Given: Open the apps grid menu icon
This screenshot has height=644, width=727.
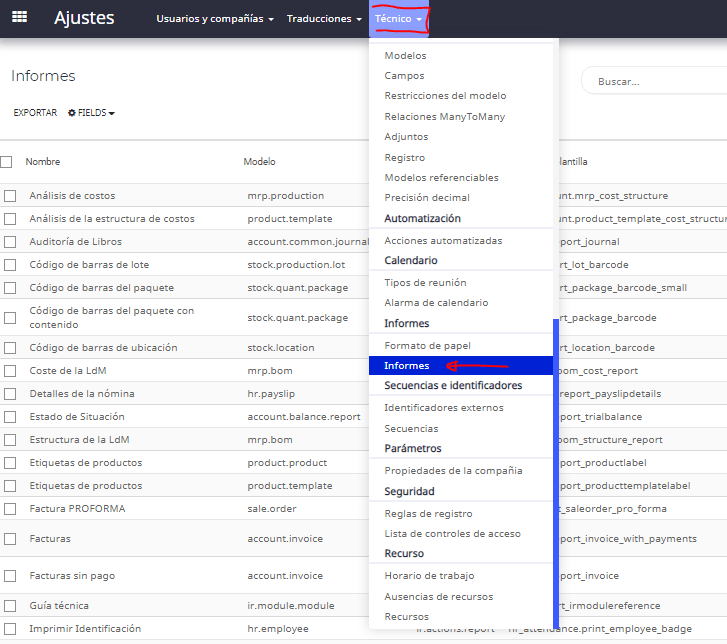Looking at the screenshot, I should 19,17.
